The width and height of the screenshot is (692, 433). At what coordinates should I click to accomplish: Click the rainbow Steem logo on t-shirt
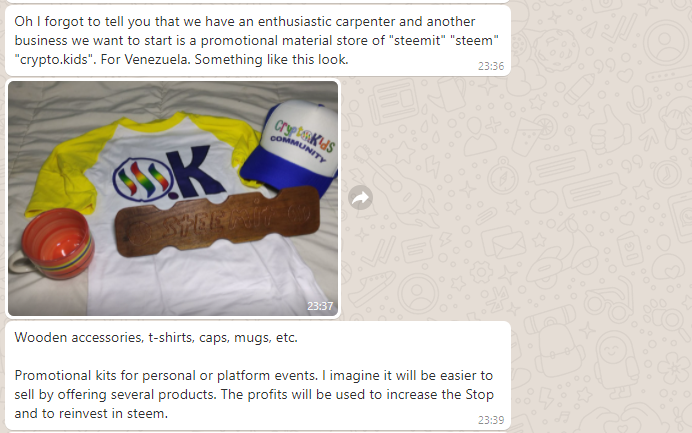click(143, 180)
